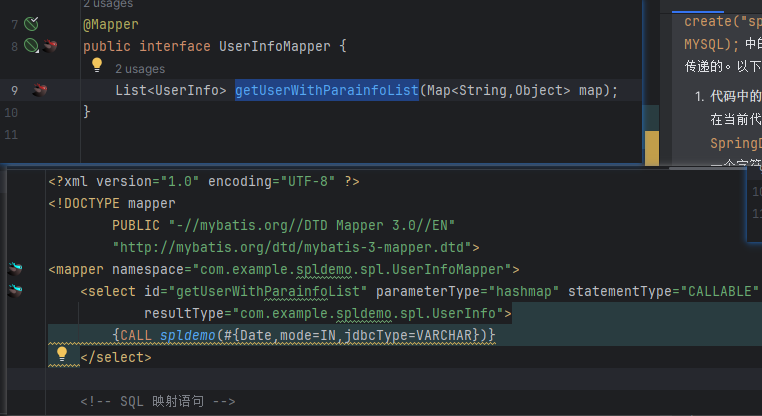Click the MyBatis gutter icon beside select tag

(x=15, y=290)
